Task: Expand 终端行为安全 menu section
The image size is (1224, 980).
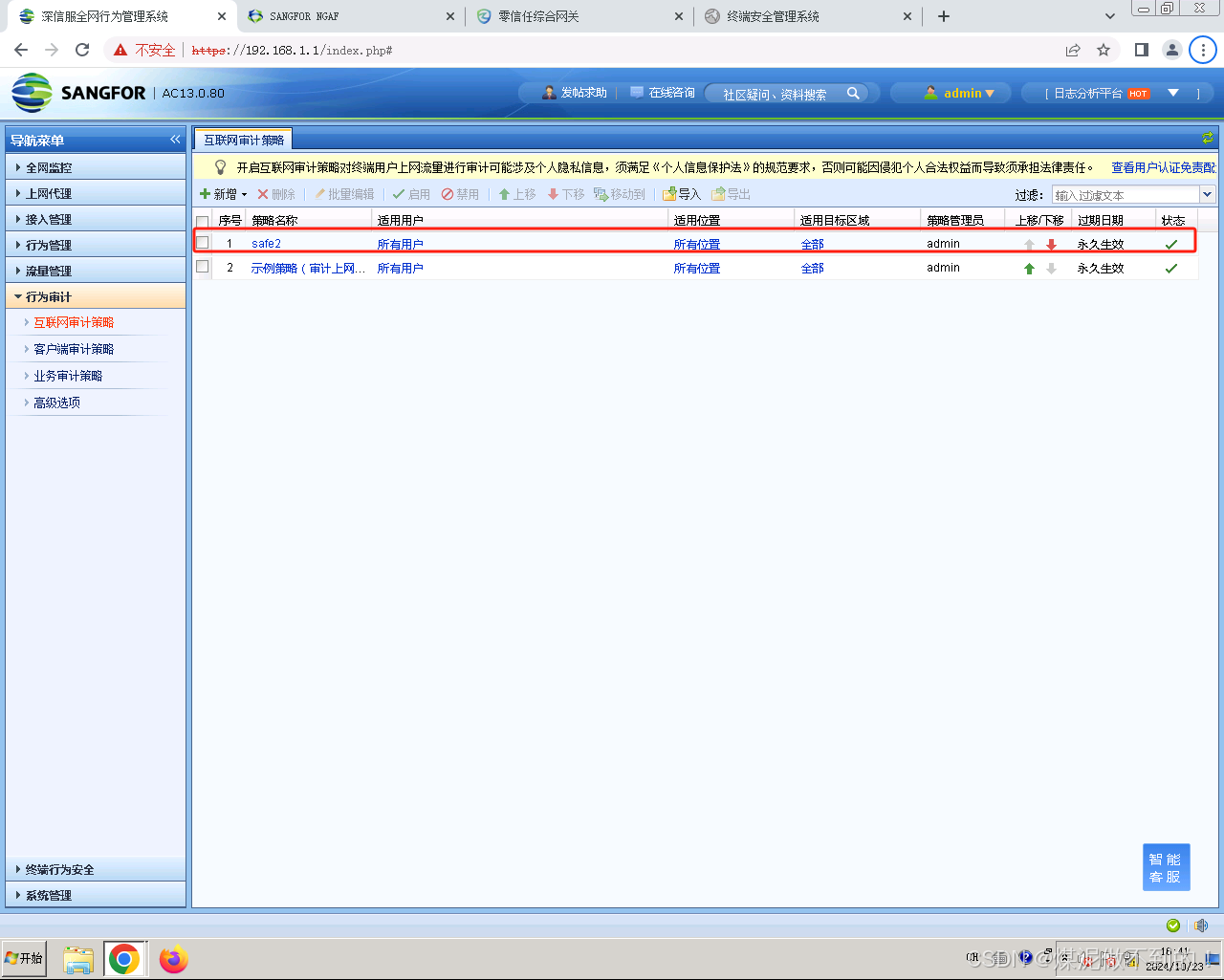Action: coord(96,869)
